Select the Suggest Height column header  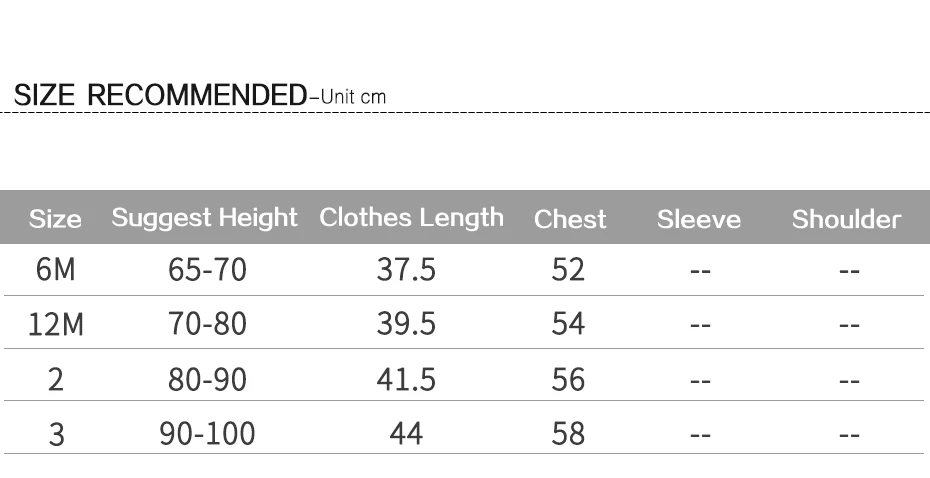coord(205,219)
